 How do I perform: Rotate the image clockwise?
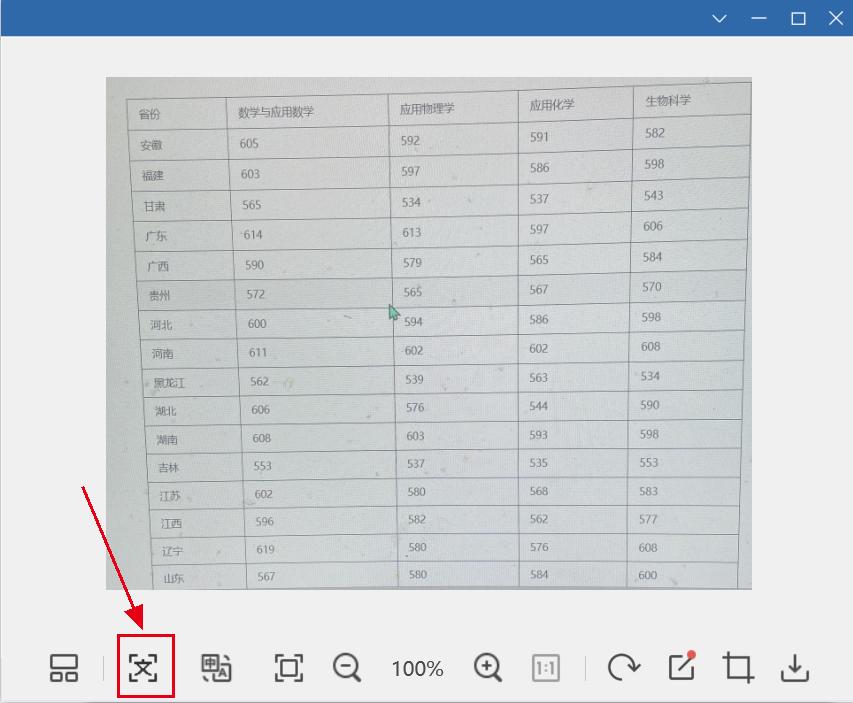coord(623,668)
